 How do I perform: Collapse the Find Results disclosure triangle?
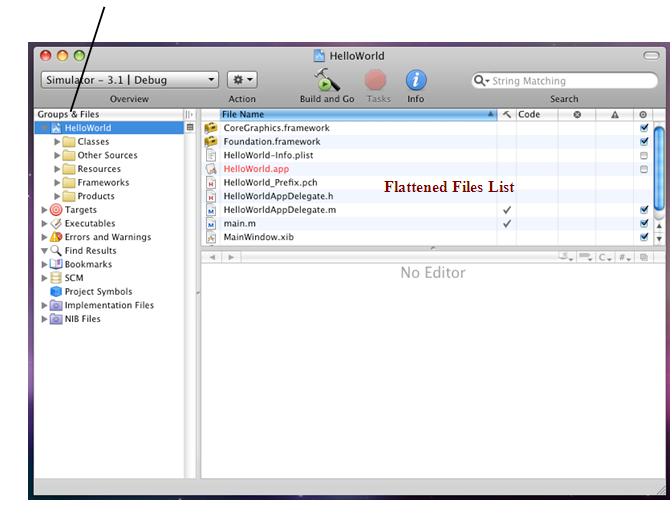44,251
